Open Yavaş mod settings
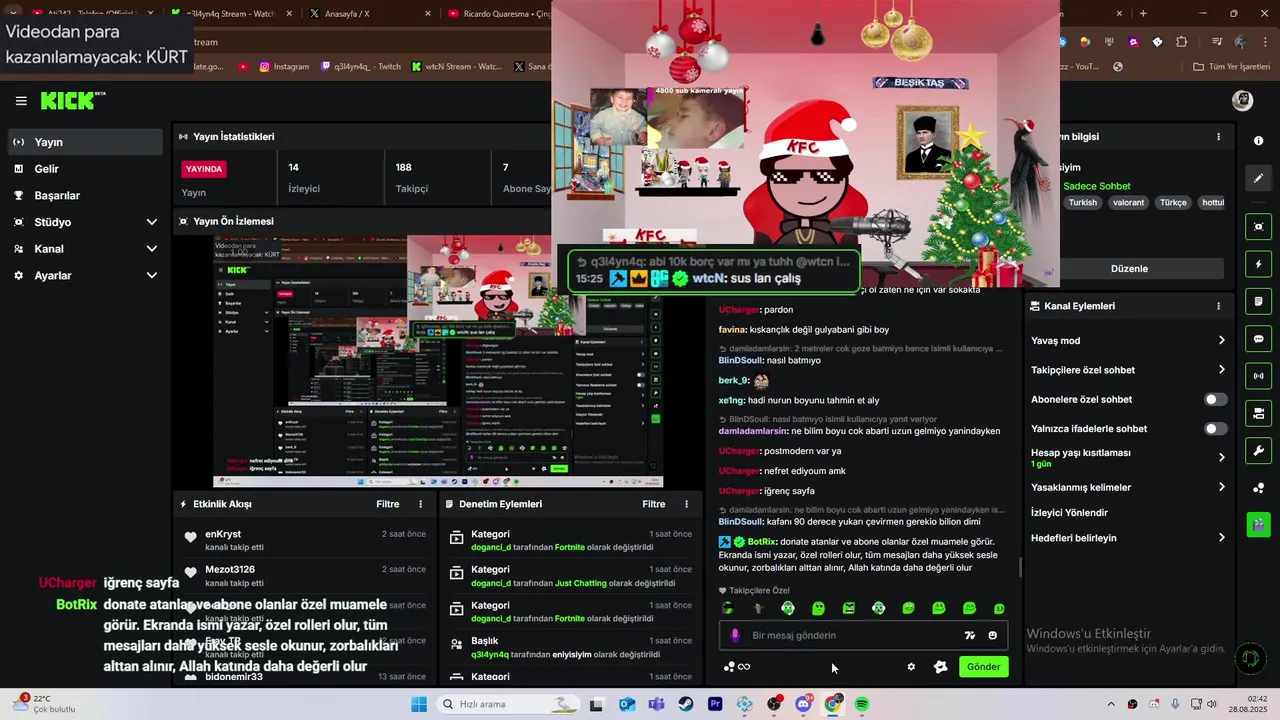1280x720 pixels. click(1128, 341)
